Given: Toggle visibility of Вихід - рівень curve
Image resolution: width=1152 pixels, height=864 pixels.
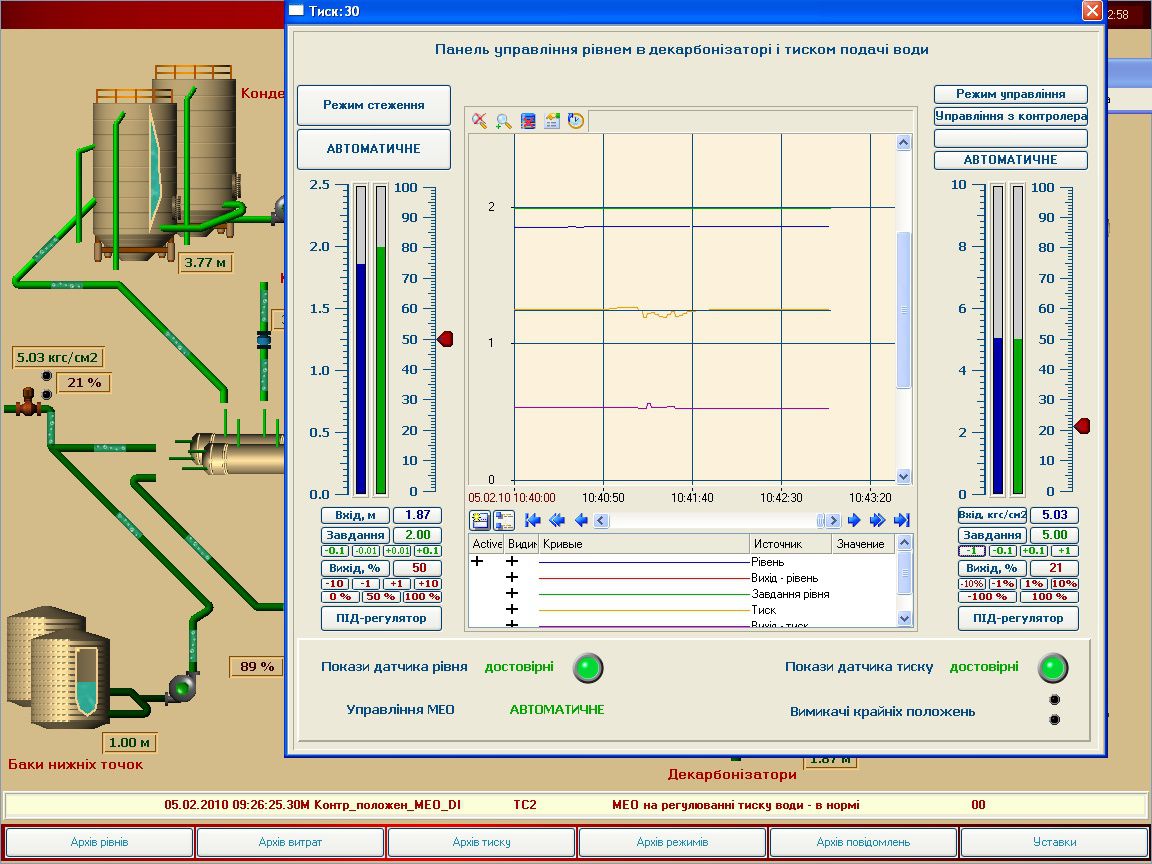Looking at the screenshot, I should (511, 576).
